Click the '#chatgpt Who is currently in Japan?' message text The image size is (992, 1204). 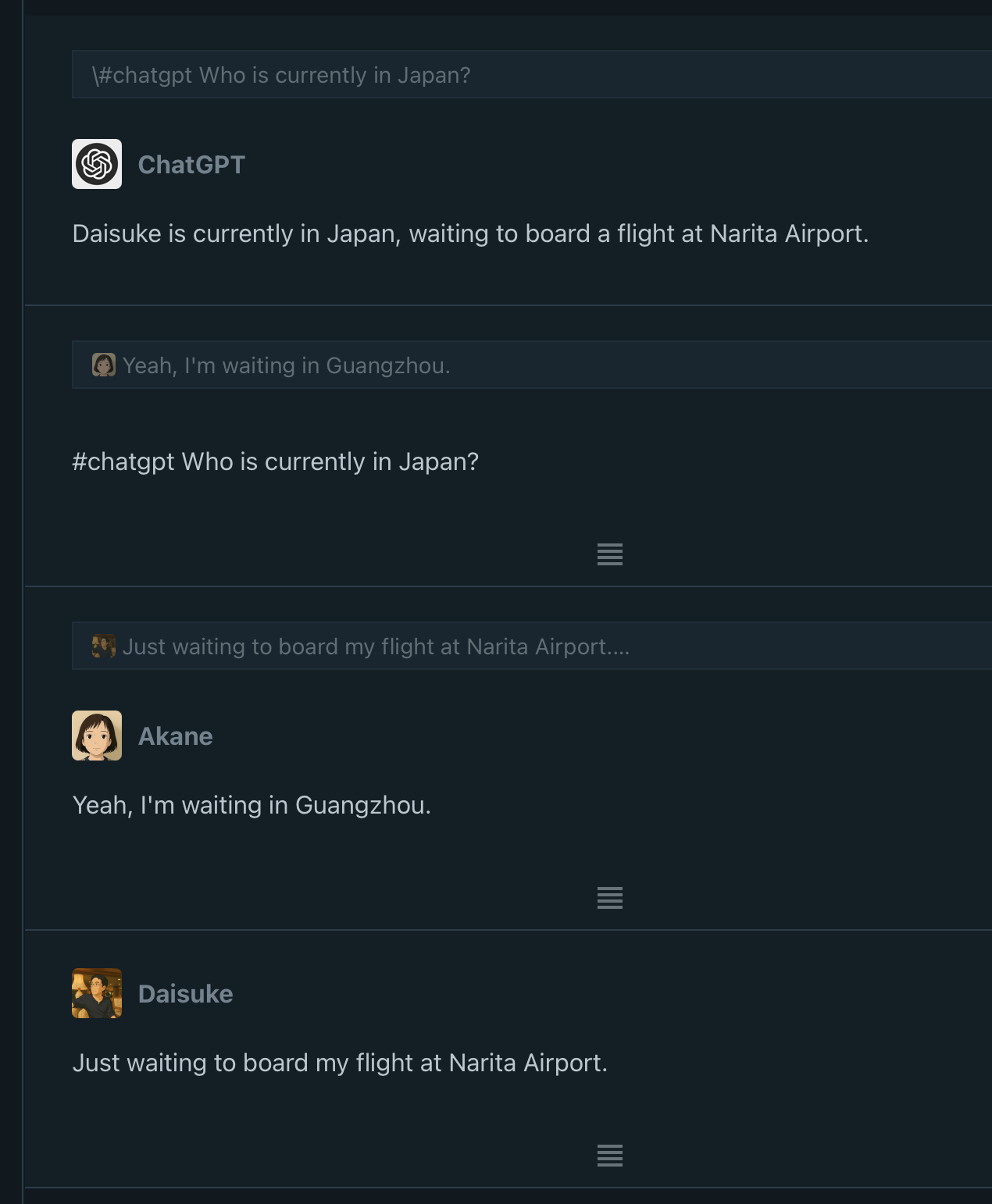tap(275, 461)
